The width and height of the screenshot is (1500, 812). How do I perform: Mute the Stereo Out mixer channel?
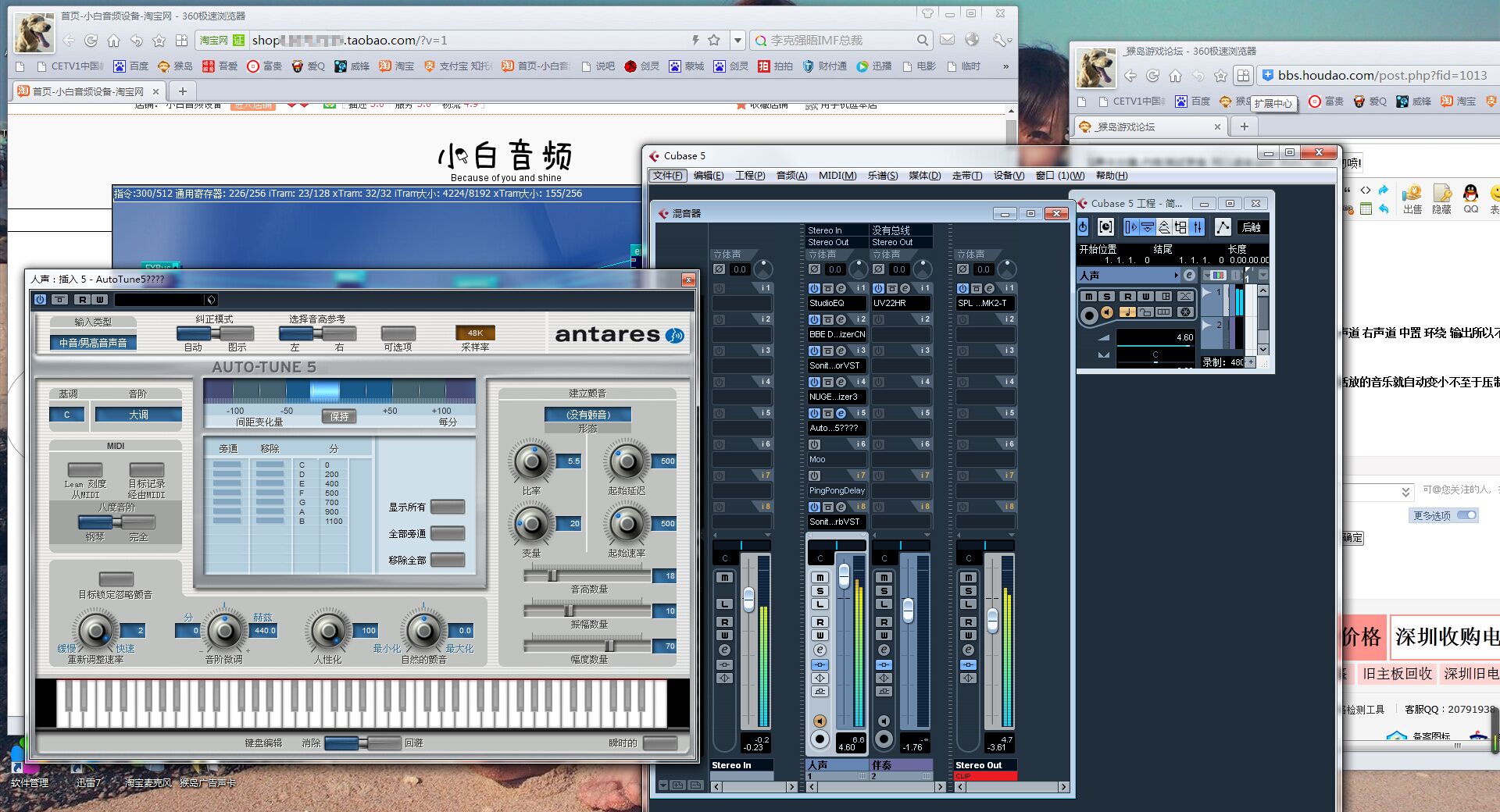click(968, 577)
